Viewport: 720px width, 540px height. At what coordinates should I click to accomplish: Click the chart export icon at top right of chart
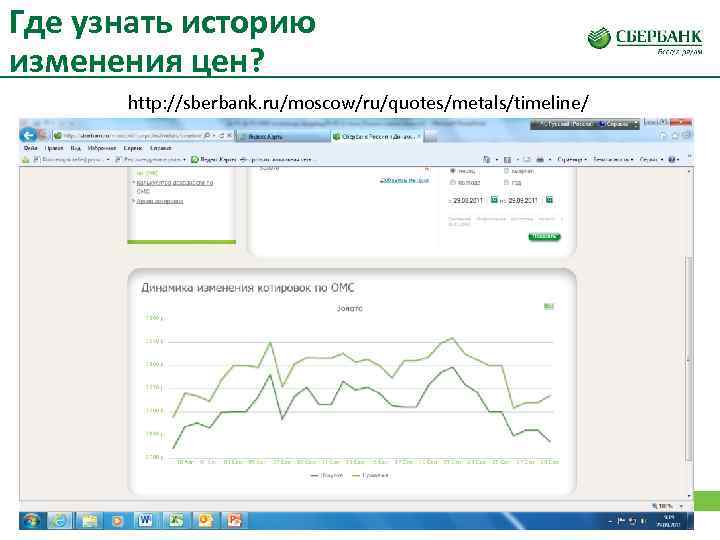pyautogui.click(x=549, y=306)
